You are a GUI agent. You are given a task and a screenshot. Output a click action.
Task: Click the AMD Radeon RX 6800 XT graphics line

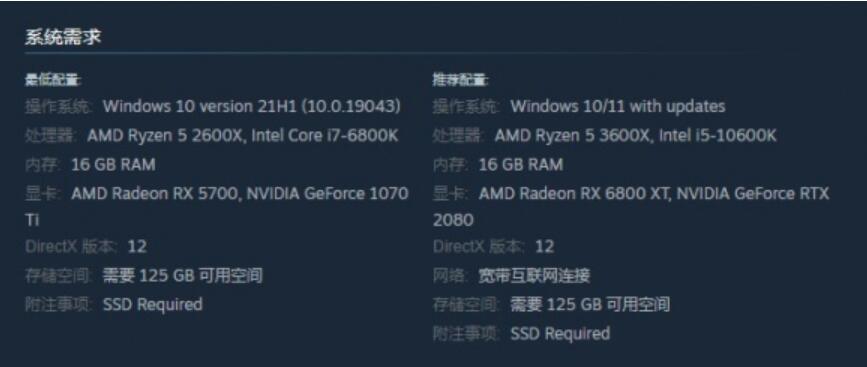click(x=654, y=193)
